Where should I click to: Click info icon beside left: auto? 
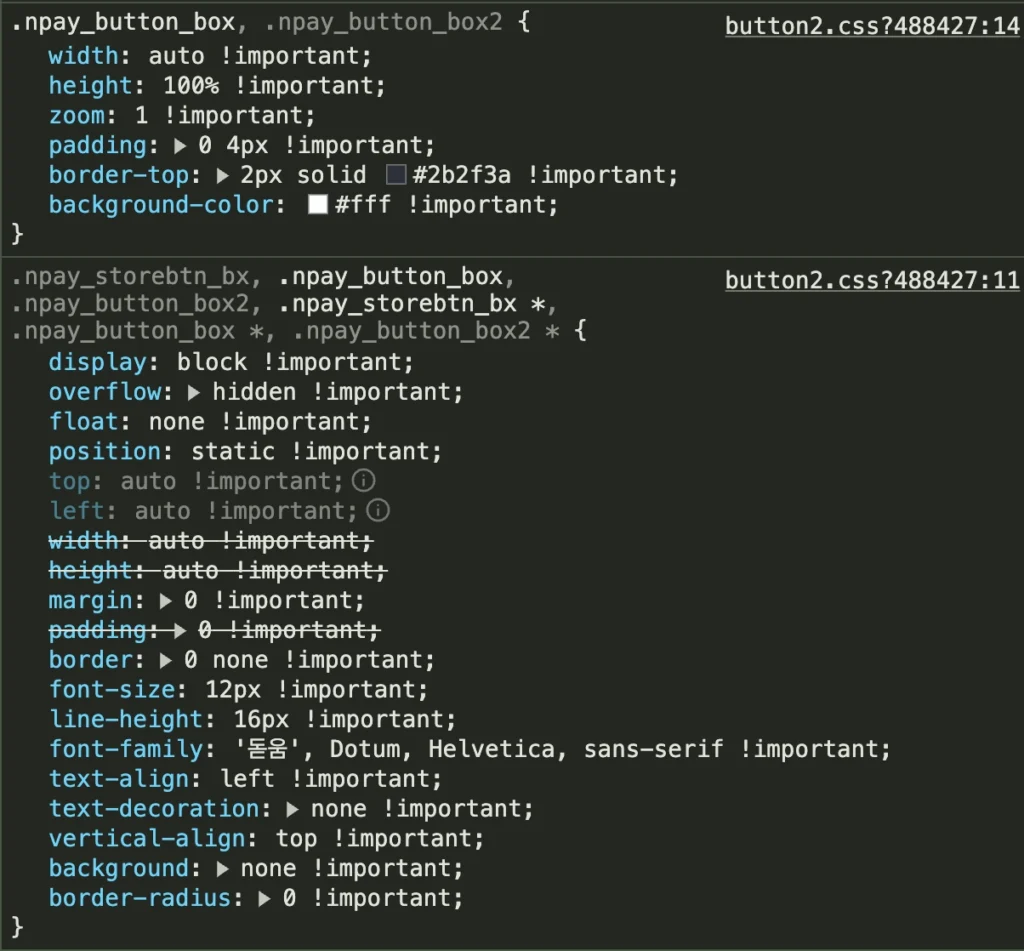point(378,510)
